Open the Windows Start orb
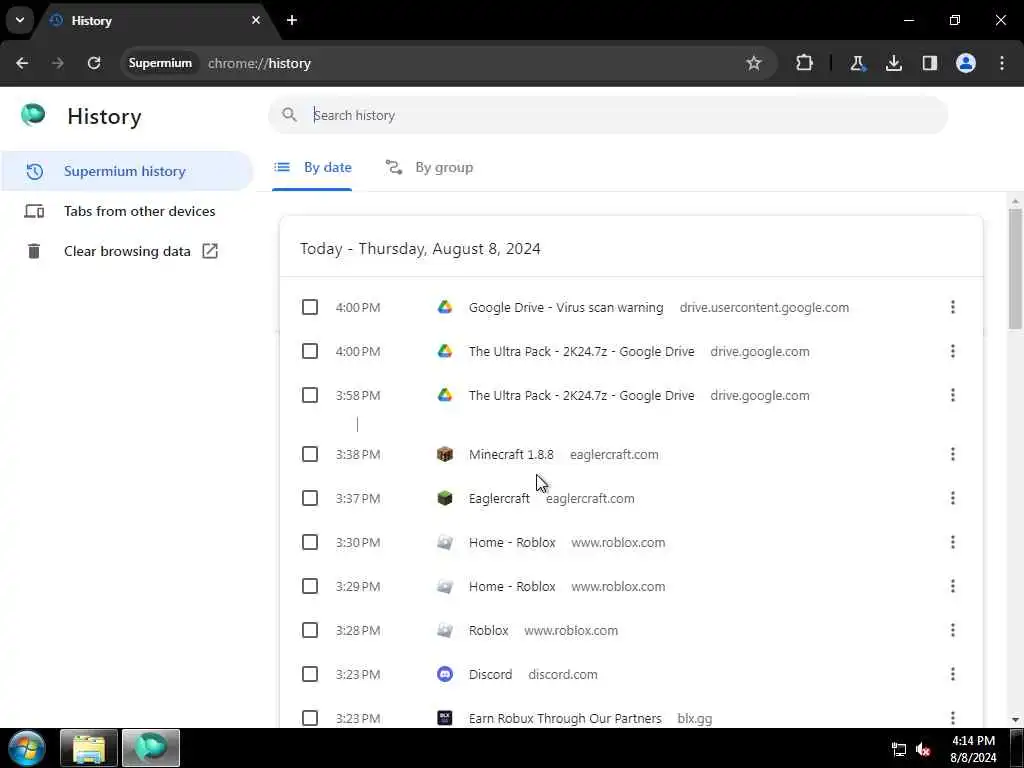1024x768 pixels. pyautogui.click(x=27, y=748)
